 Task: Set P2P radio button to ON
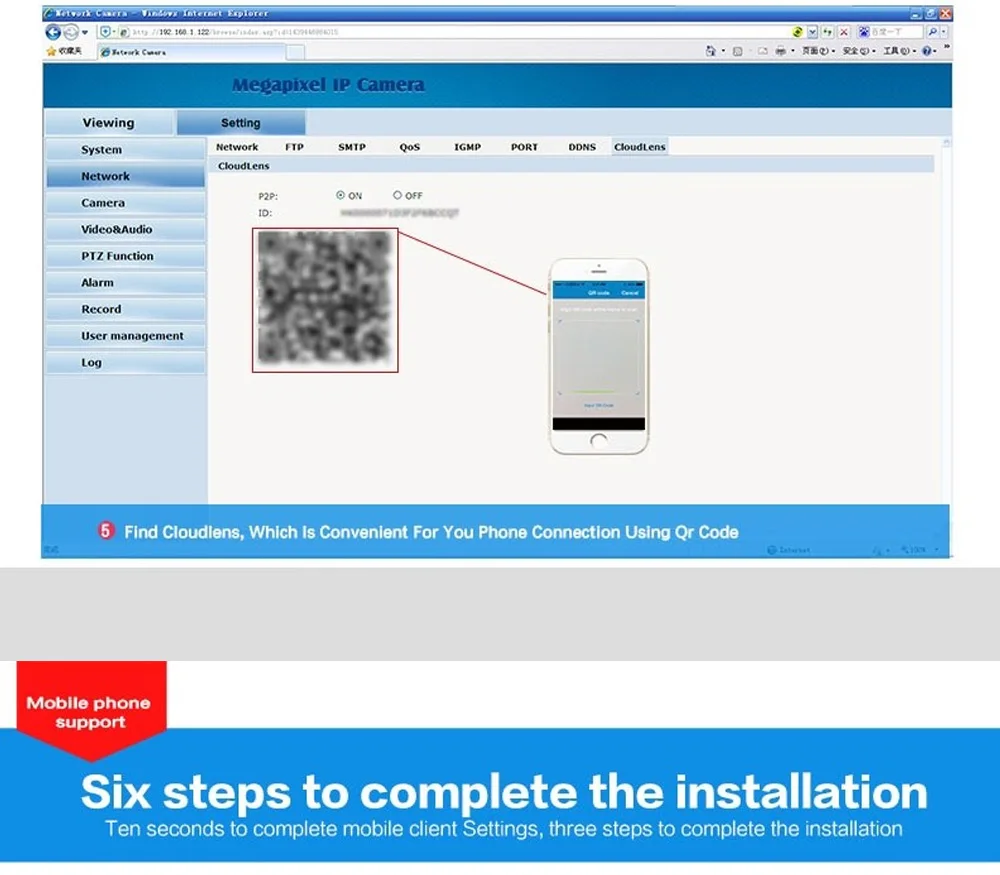click(x=341, y=195)
